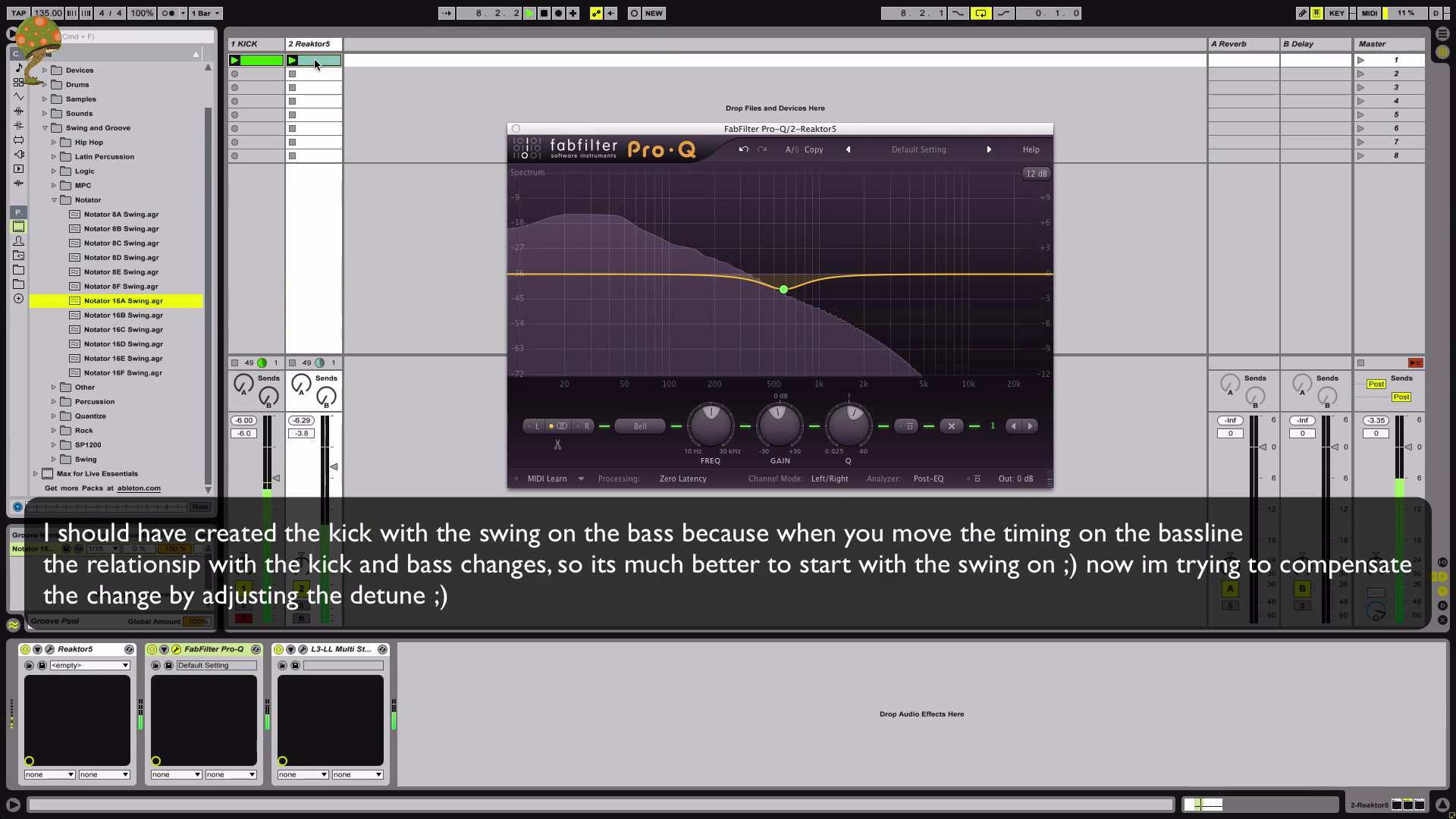Viewport: 1456px width, 819px height.
Task: Change Post-EQ analyzer setting
Action: coord(928,479)
